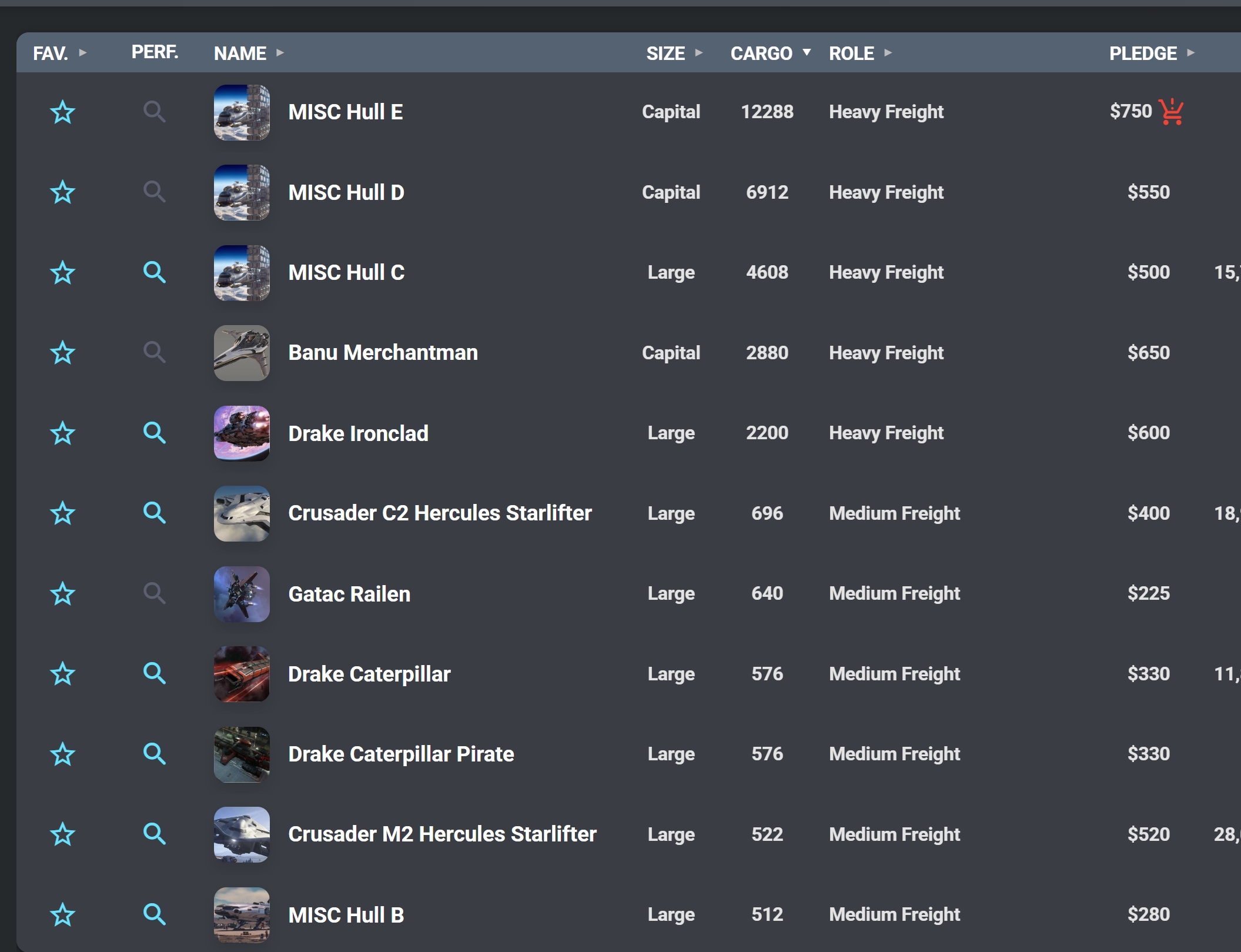Open MISC Hull D thumbnail image
The image size is (1241, 952).
pos(242,192)
